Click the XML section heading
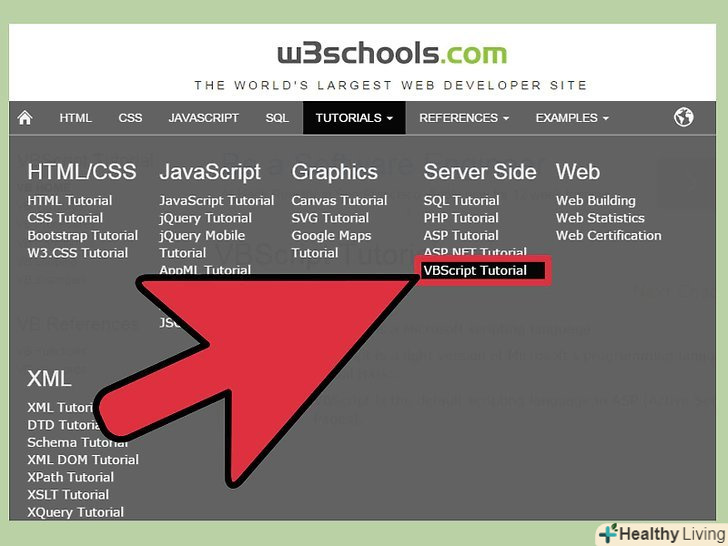This screenshot has height=546, width=728. point(49,379)
